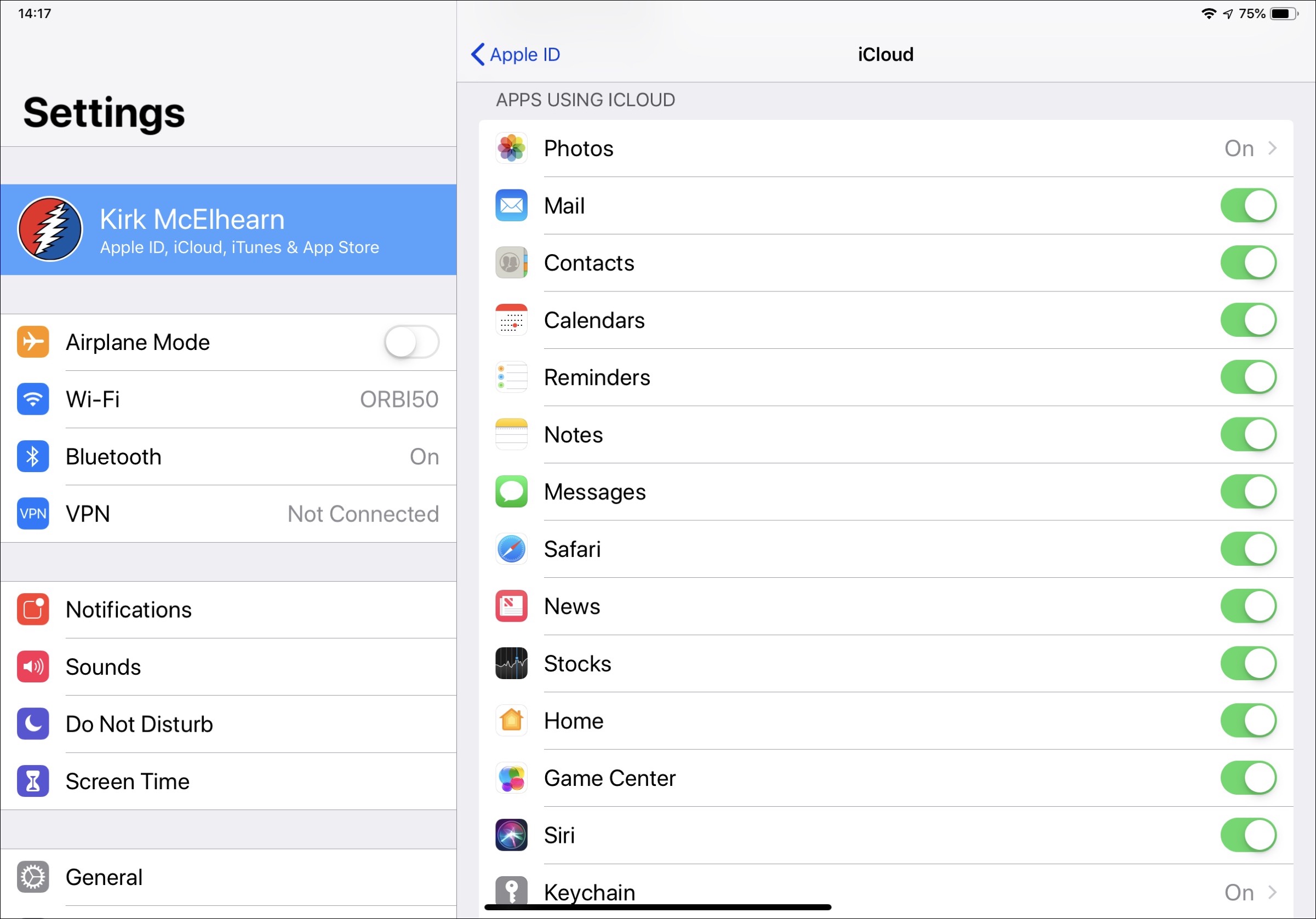Image resolution: width=1316 pixels, height=919 pixels.
Task: Open Screen Time settings
Action: (228, 782)
